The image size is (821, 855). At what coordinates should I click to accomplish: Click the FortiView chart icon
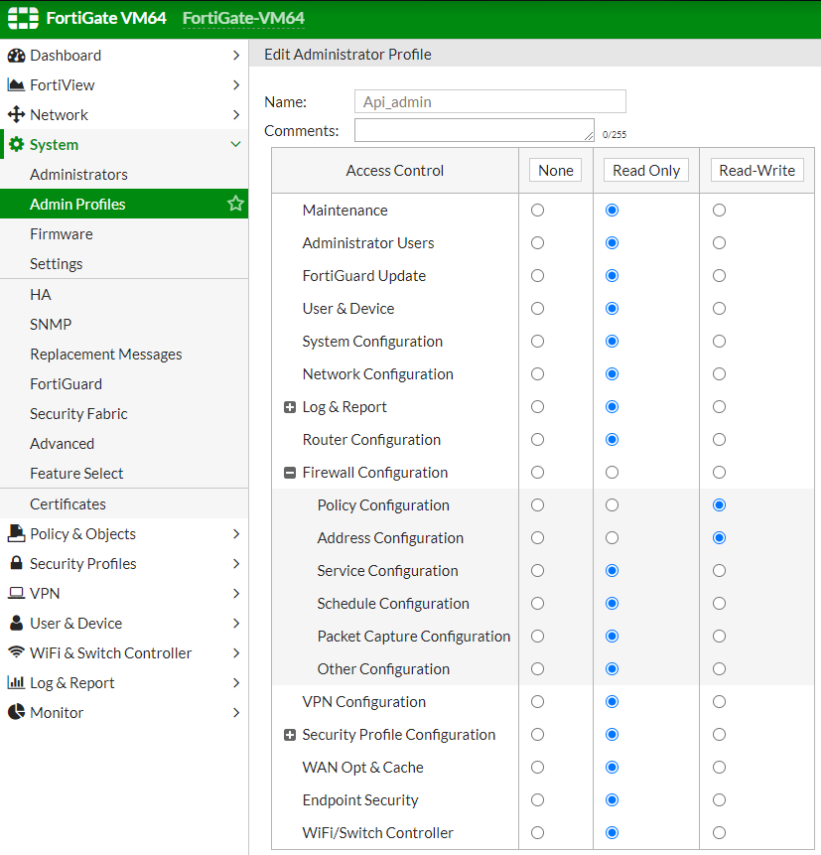point(16,85)
